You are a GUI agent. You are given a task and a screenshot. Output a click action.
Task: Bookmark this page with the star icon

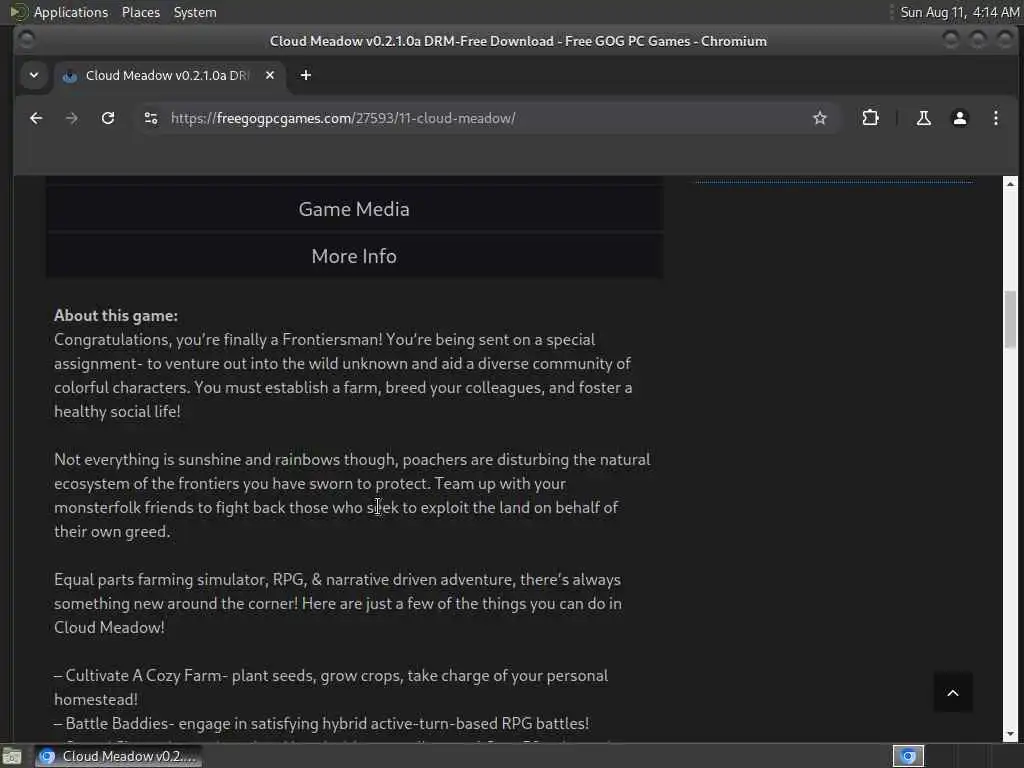click(x=820, y=118)
